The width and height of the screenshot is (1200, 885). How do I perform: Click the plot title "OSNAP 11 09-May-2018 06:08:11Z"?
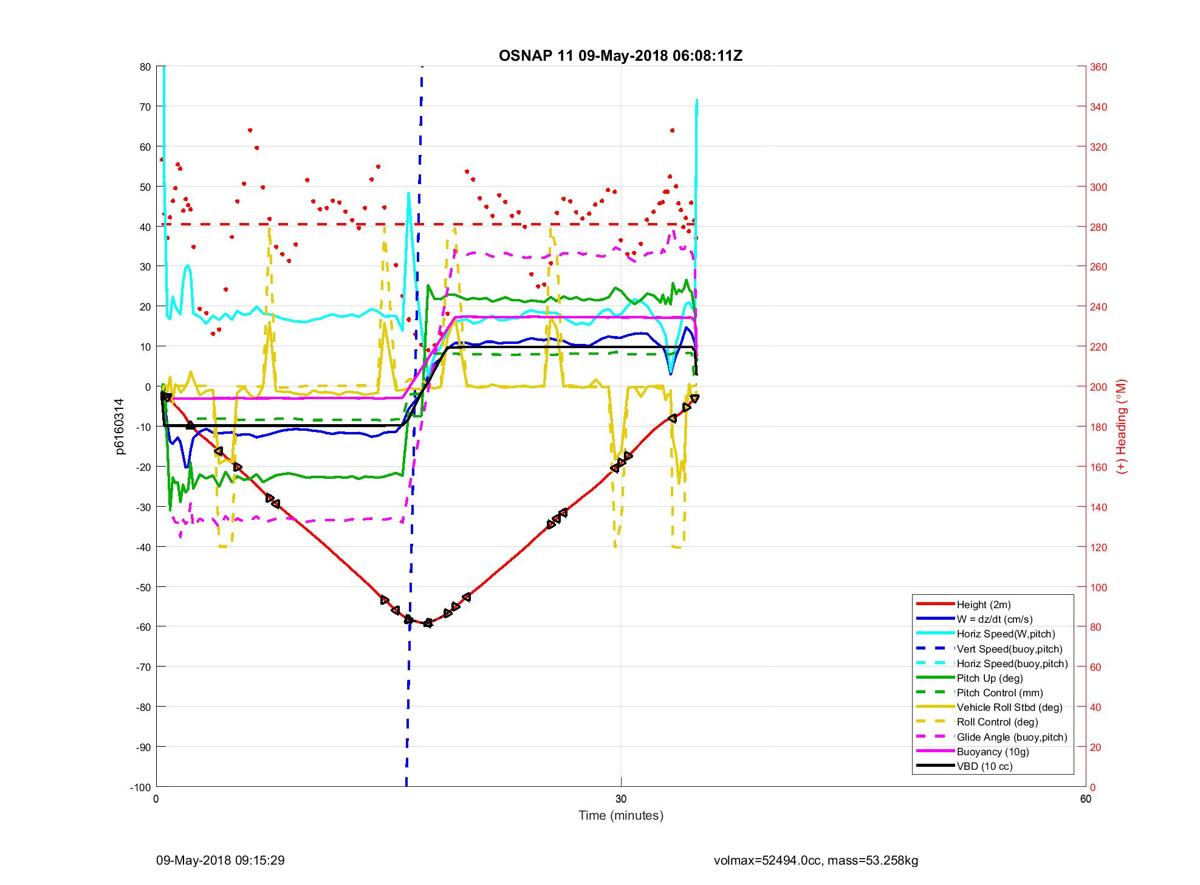pyautogui.click(x=620, y=56)
